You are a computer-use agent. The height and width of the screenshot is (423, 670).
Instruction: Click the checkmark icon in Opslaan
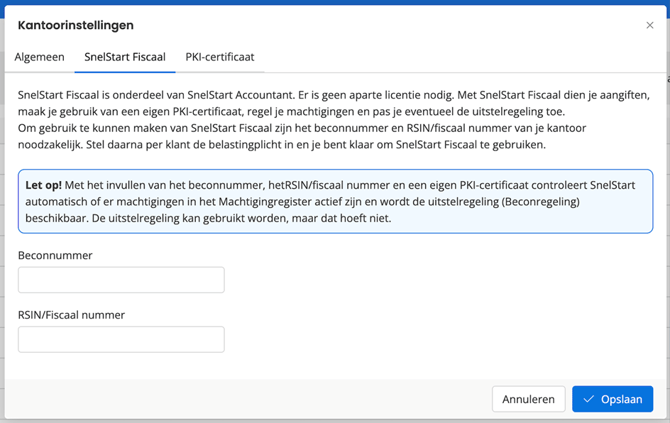click(589, 399)
